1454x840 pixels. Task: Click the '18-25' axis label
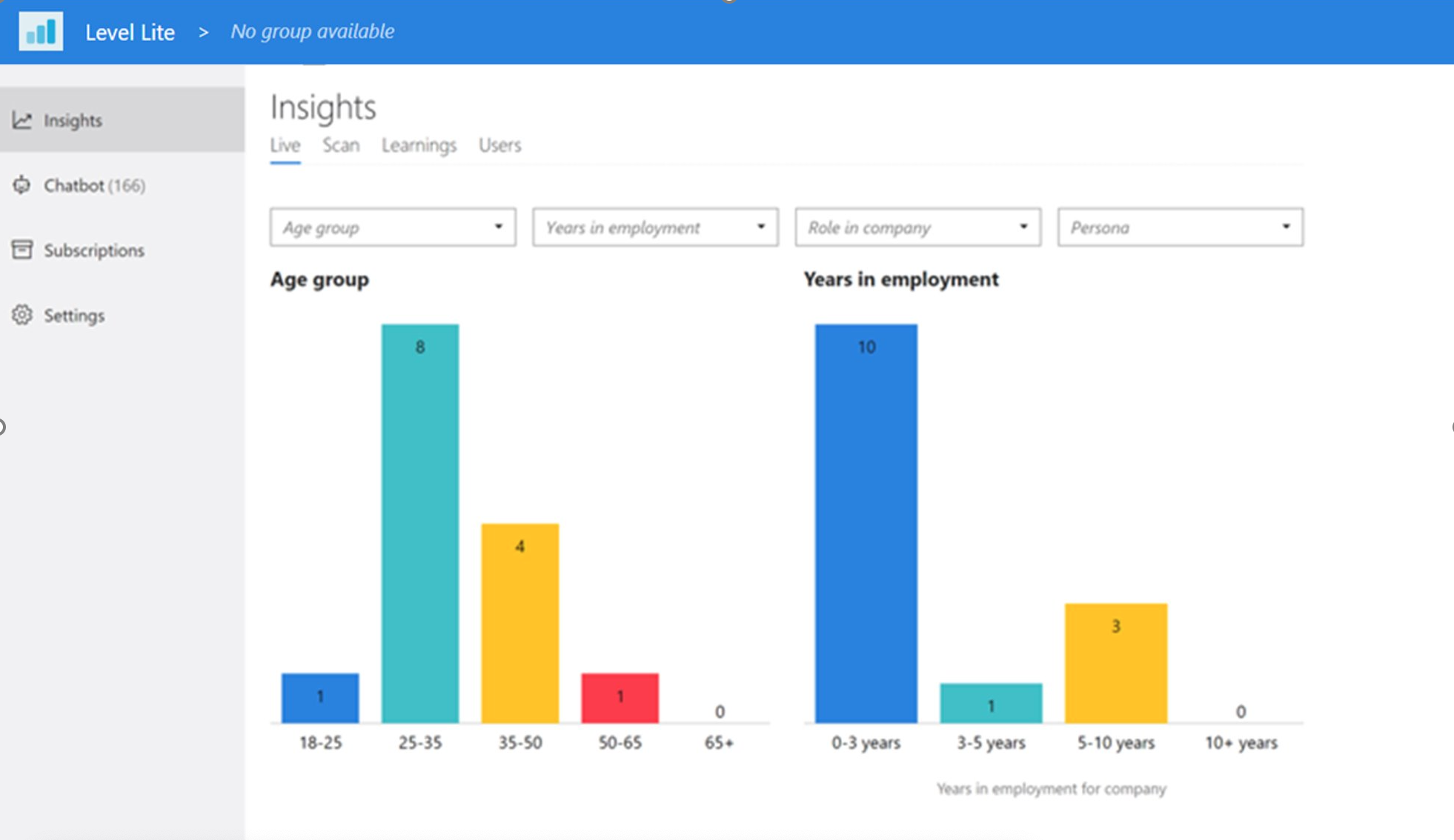pyautogui.click(x=320, y=742)
